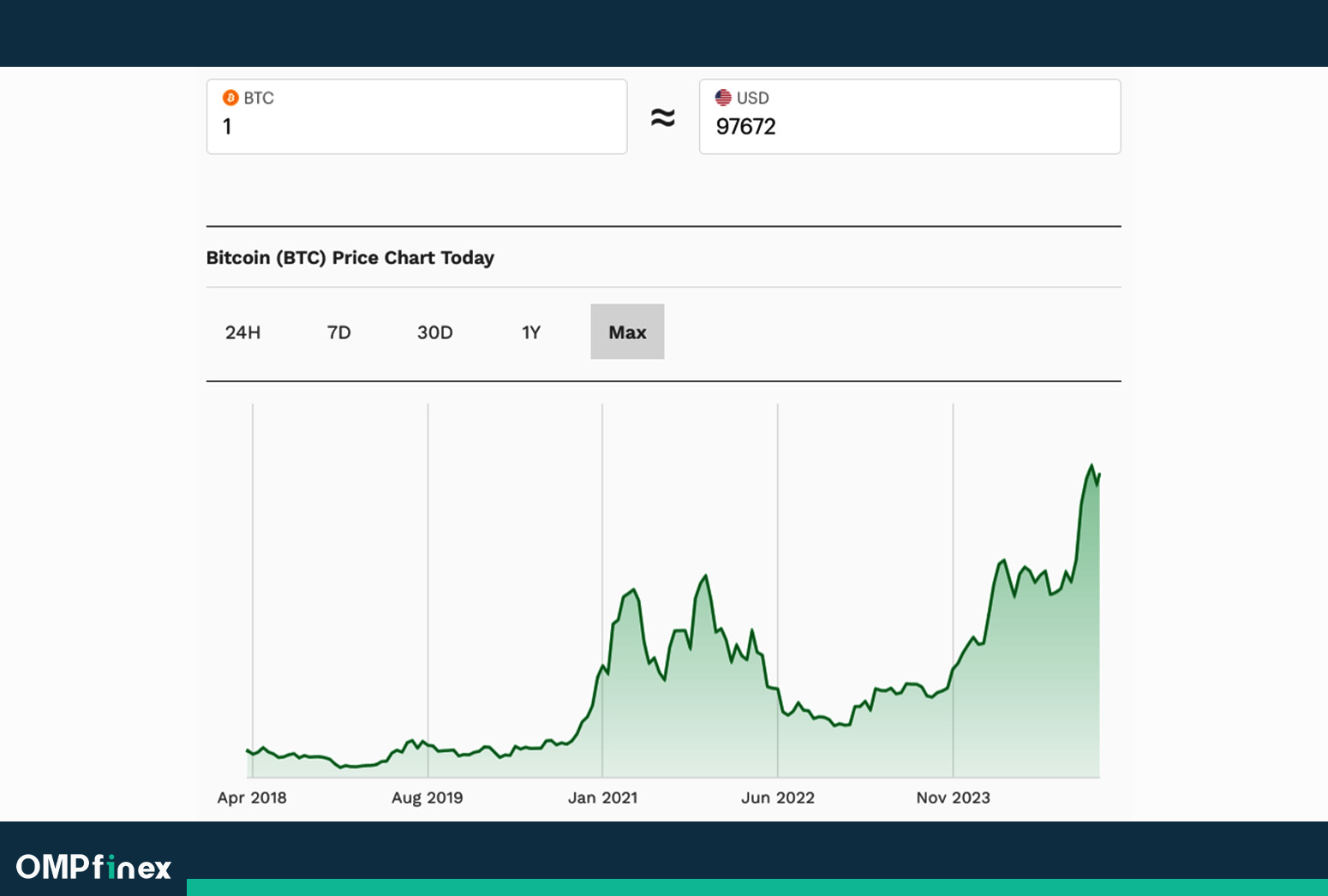This screenshot has width=1328, height=896.
Task: Switch chart to 7D range
Action: tap(339, 332)
